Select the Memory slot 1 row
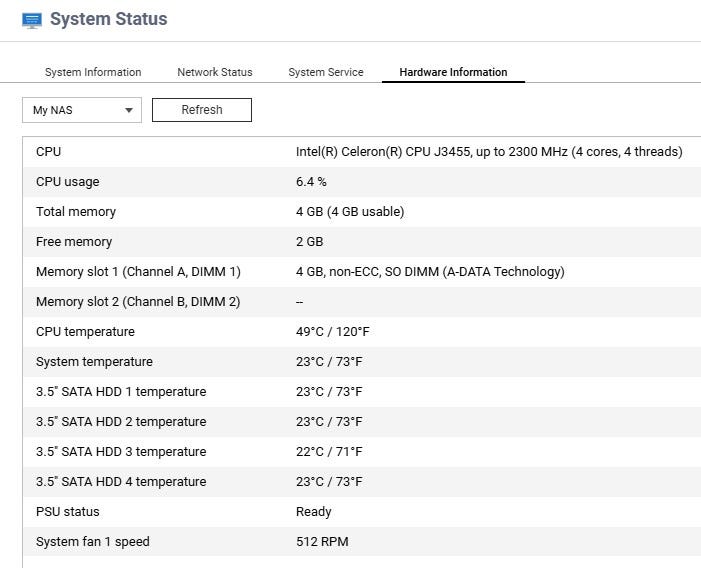This screenshot has width=701, height=568. tap(360, 272)
